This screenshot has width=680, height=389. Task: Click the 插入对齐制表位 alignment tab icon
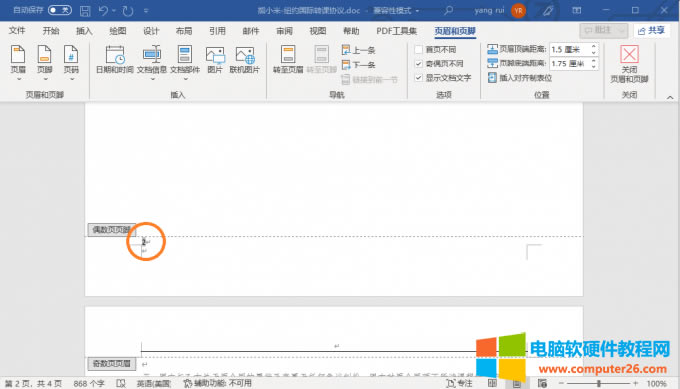coord(493,78)
